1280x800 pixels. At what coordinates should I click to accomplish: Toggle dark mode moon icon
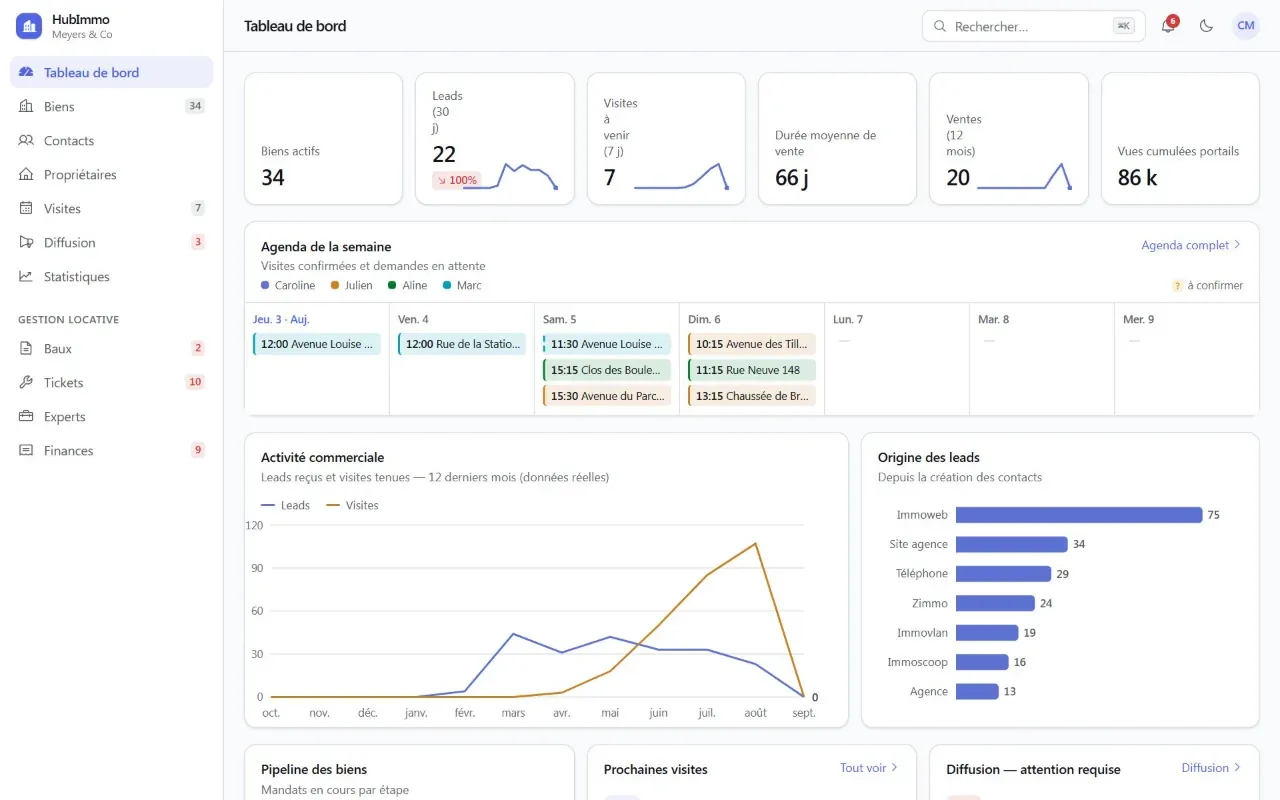tap(1206, 26)
